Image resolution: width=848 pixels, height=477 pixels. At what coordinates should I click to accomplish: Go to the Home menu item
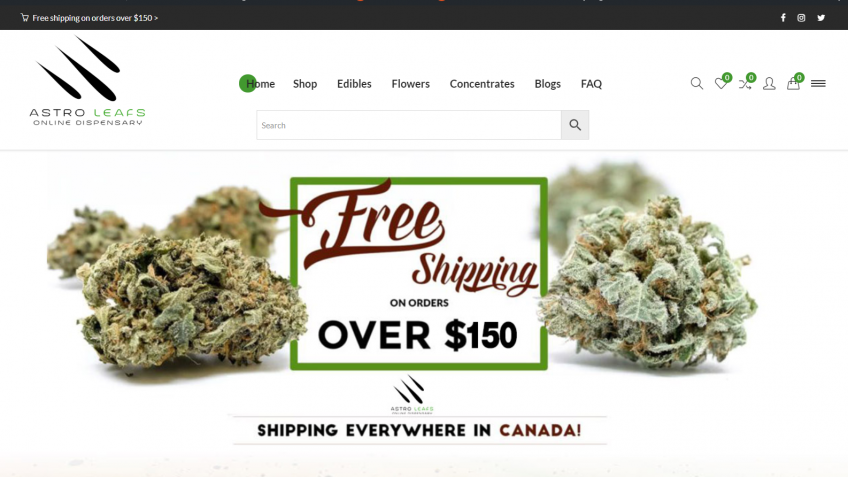pyautogui.click(x=260, y=84)
